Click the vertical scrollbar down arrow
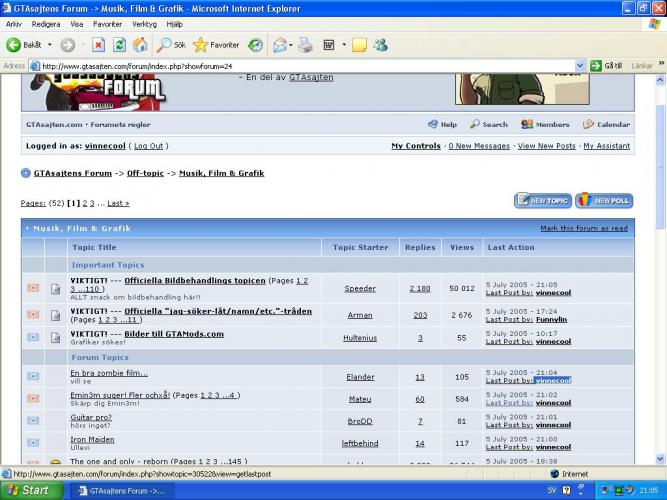Viewport: 667px width, 500px height. pyautogui.click(x=660, y=459)
